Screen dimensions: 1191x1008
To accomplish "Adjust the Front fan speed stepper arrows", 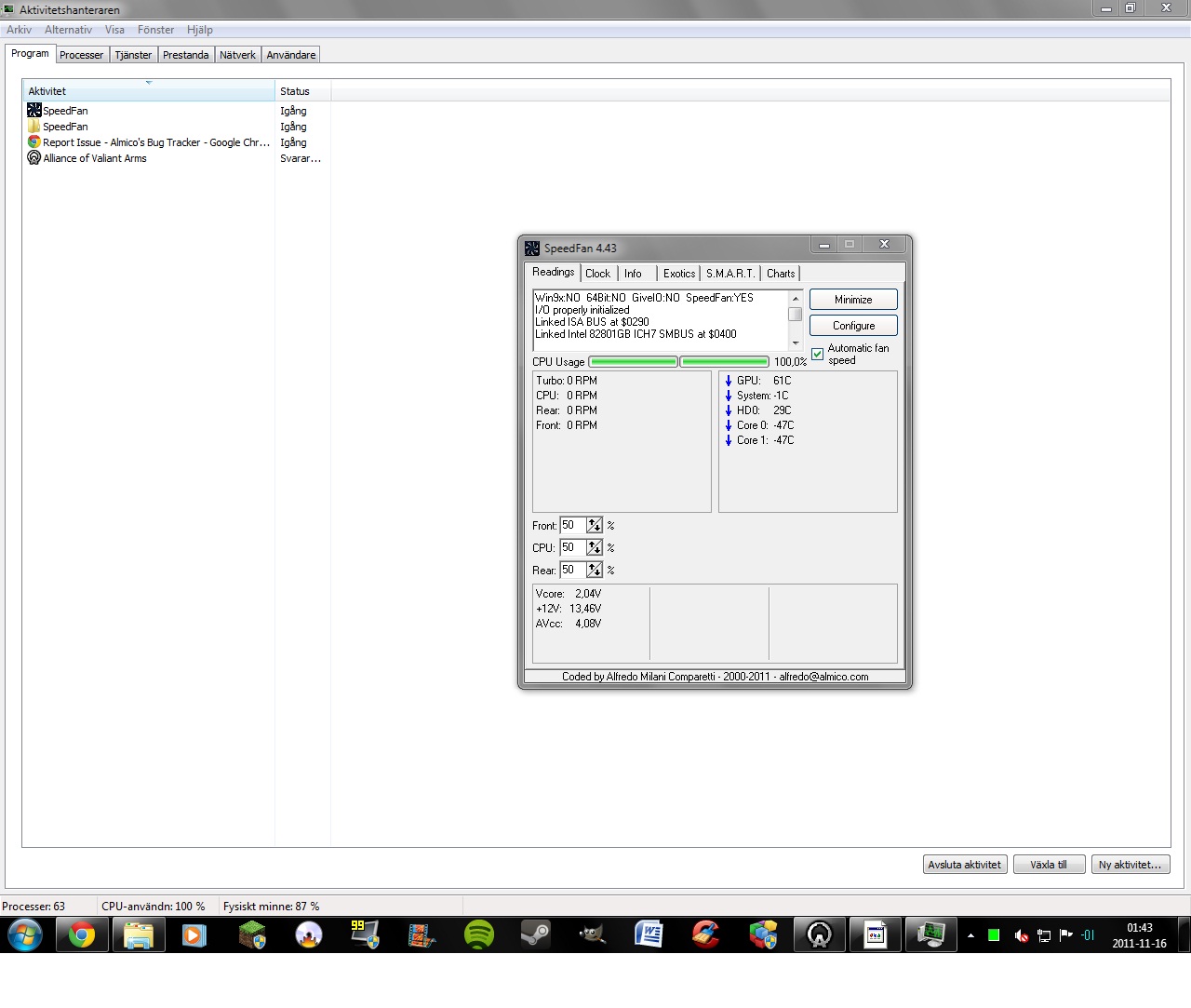I will point(595,525).
